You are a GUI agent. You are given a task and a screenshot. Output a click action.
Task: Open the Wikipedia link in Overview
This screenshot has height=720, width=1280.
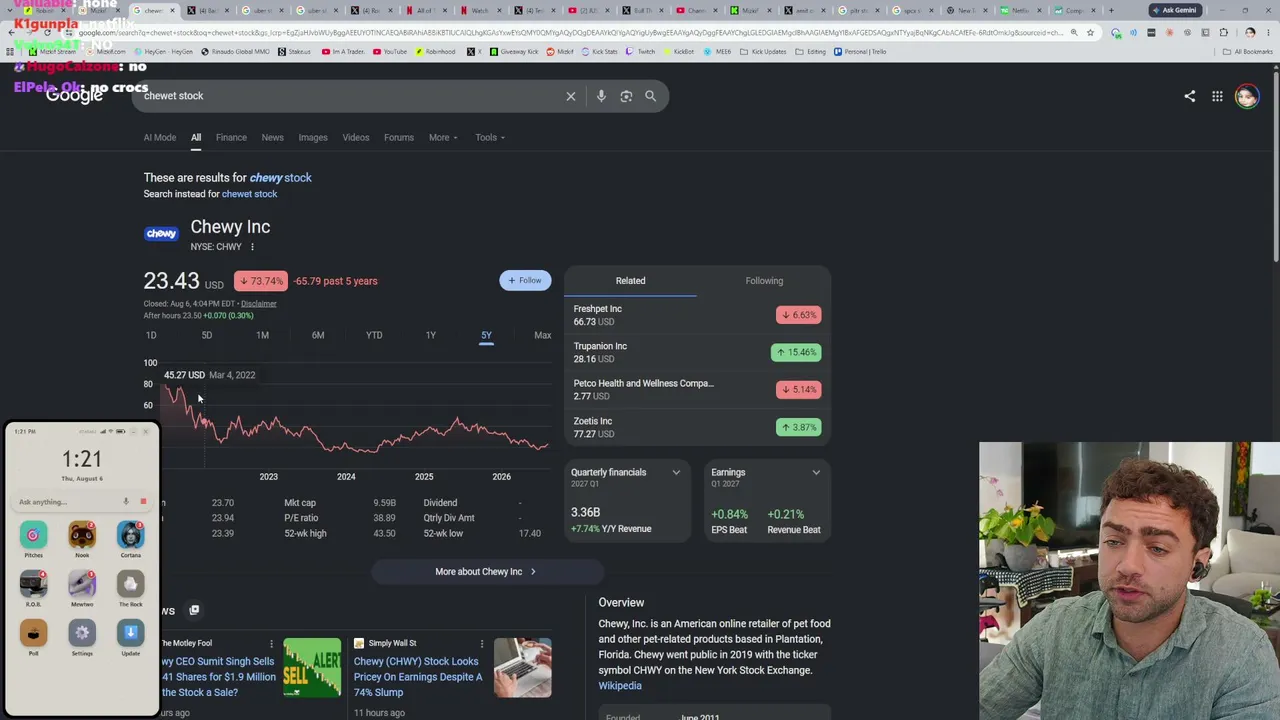620,686
